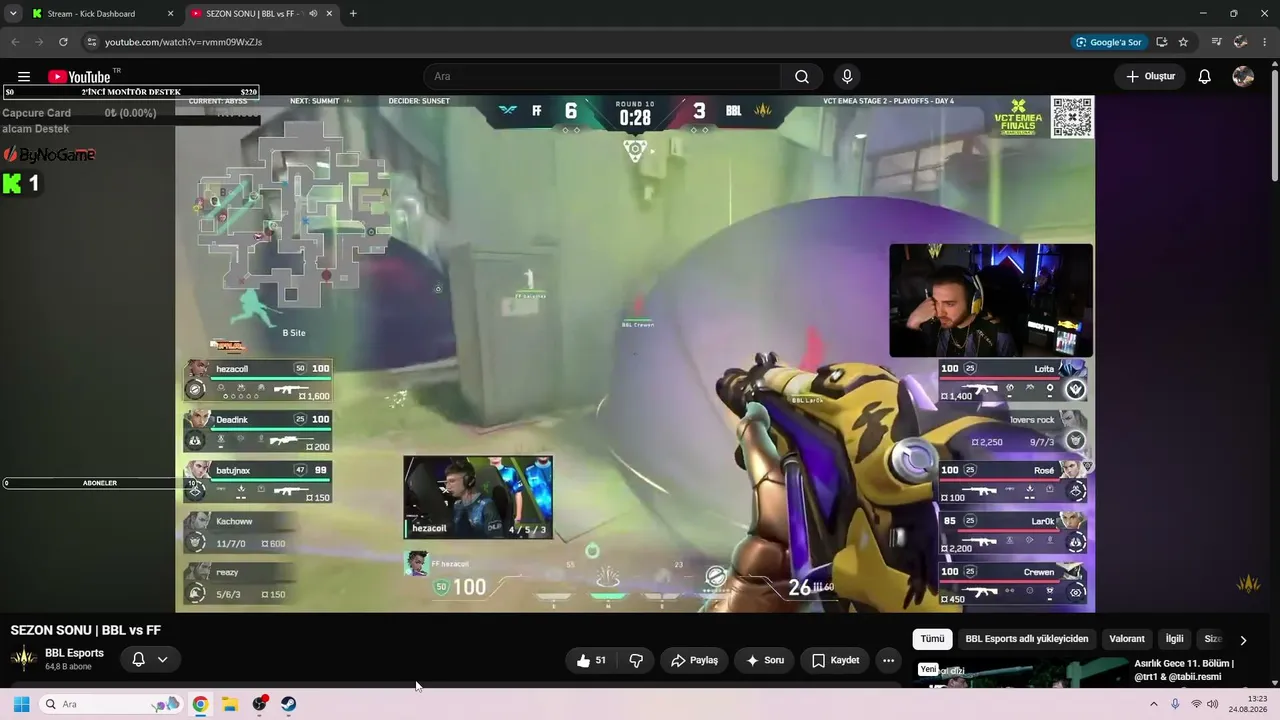View site information icon in address bar

pos(91,42)
